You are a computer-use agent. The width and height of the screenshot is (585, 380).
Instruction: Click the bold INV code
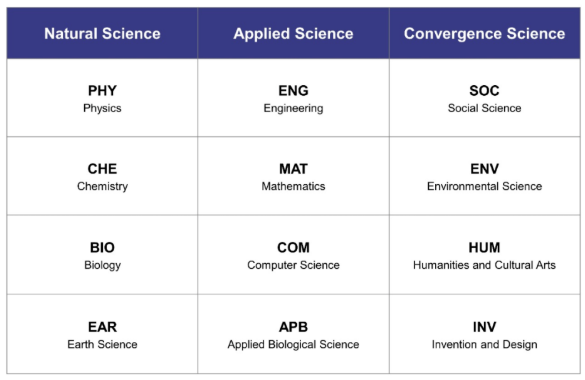coord(485,327)
